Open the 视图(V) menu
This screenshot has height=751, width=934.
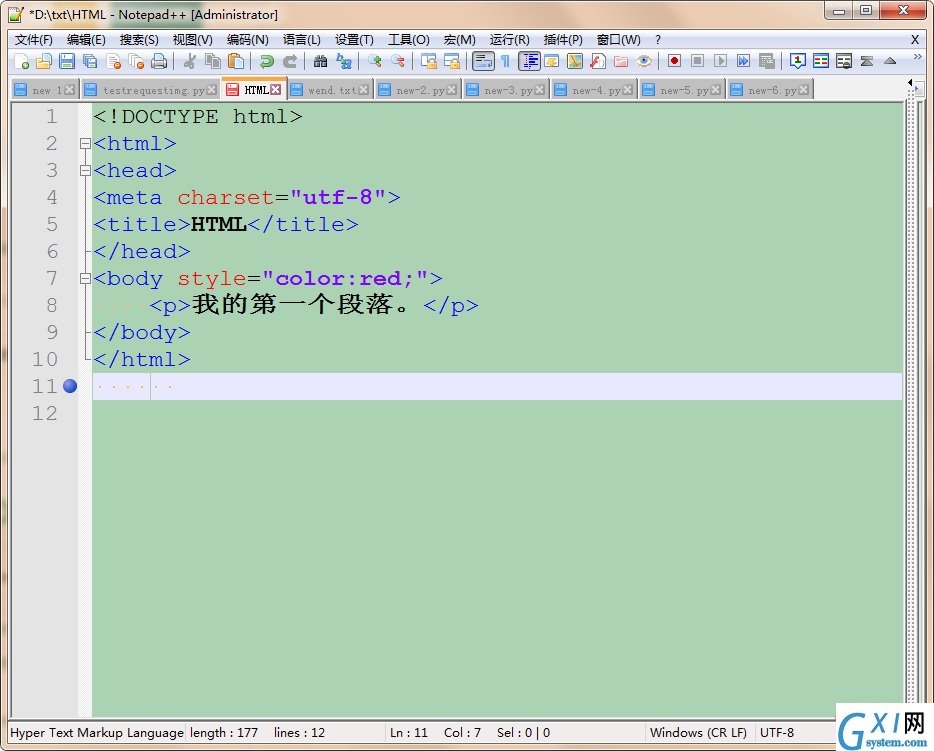[x=192, y=40]
